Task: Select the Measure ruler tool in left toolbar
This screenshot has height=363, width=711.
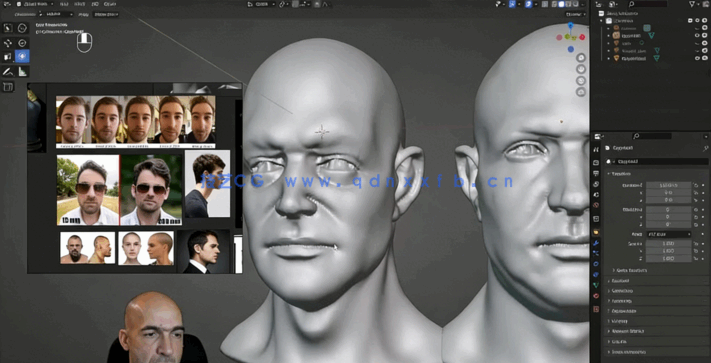Action: (22, 71)
